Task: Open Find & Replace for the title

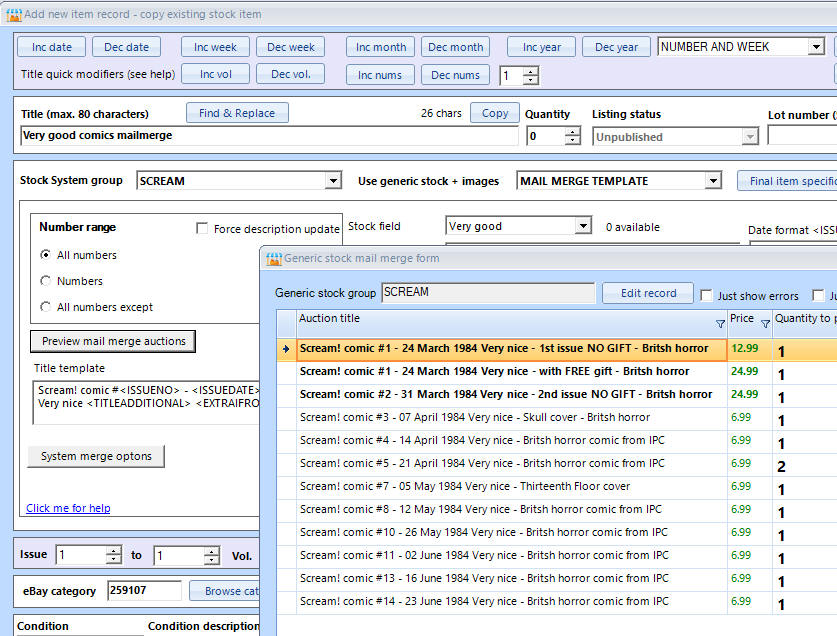Action: coord(237,113)
